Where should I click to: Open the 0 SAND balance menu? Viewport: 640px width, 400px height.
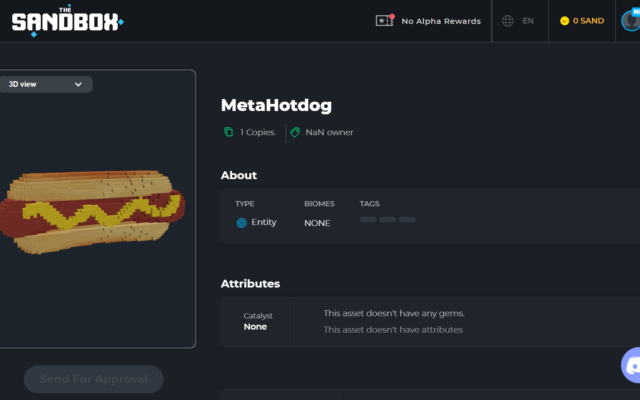[x=582, y=21]
